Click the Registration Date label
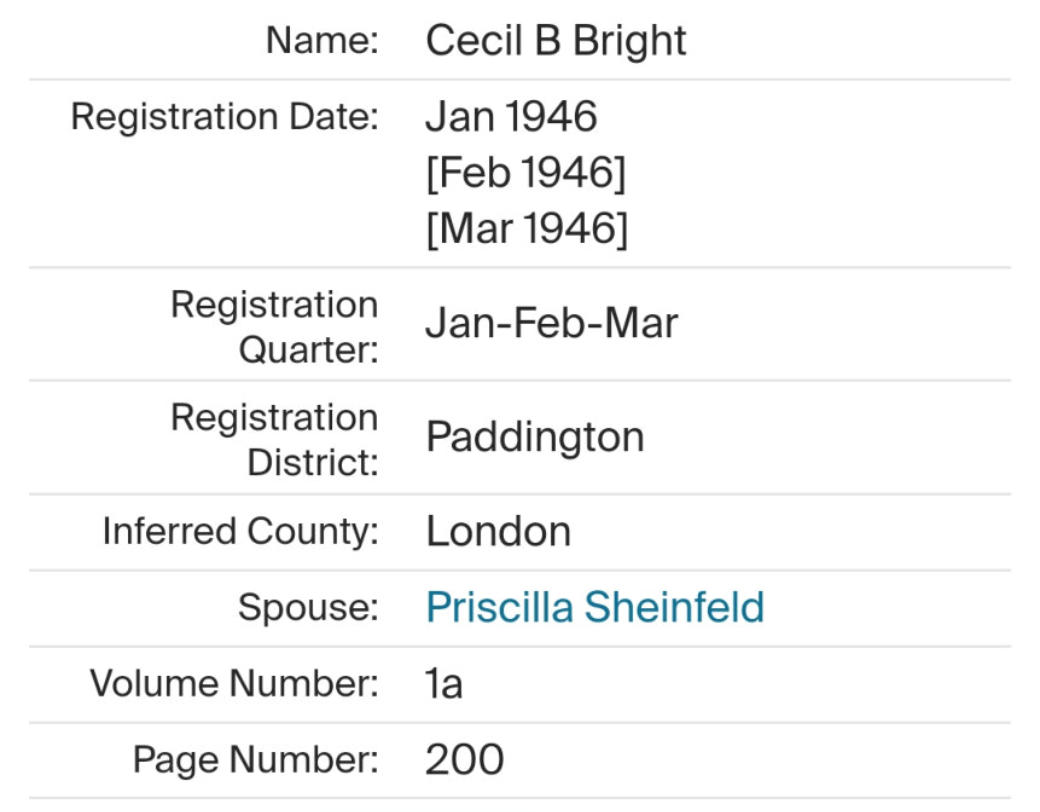Screen dimensions: 1040x812 tap(225, 117)
